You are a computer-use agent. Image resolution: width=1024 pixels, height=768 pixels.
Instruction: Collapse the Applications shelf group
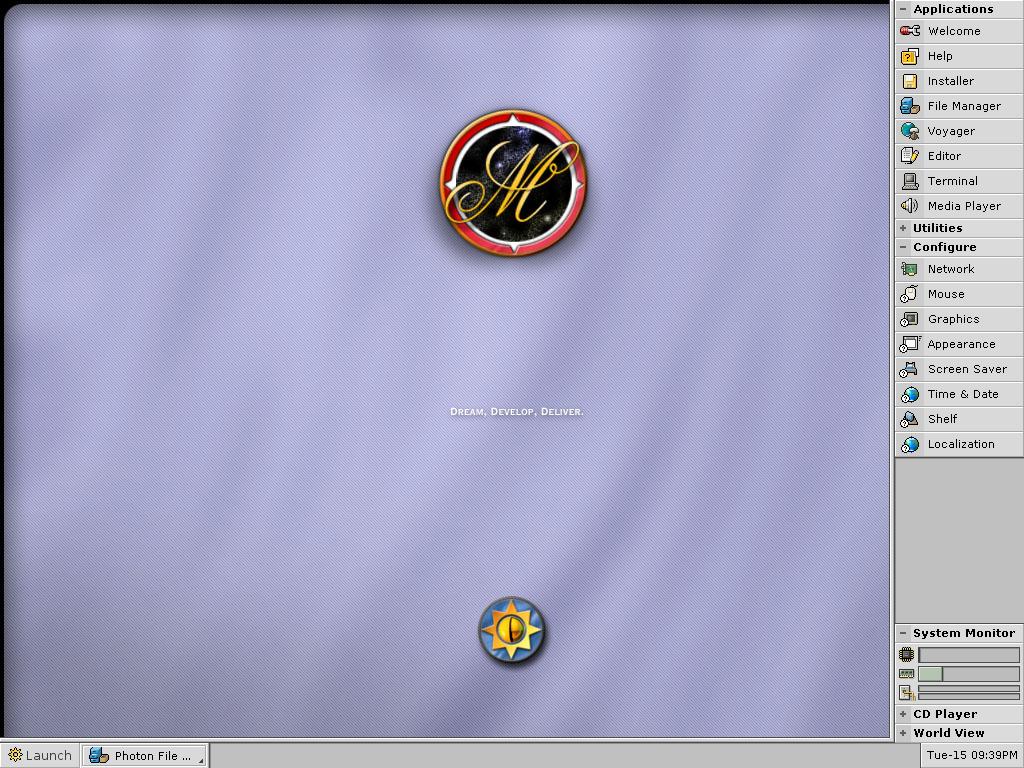[x=904, y=9]
